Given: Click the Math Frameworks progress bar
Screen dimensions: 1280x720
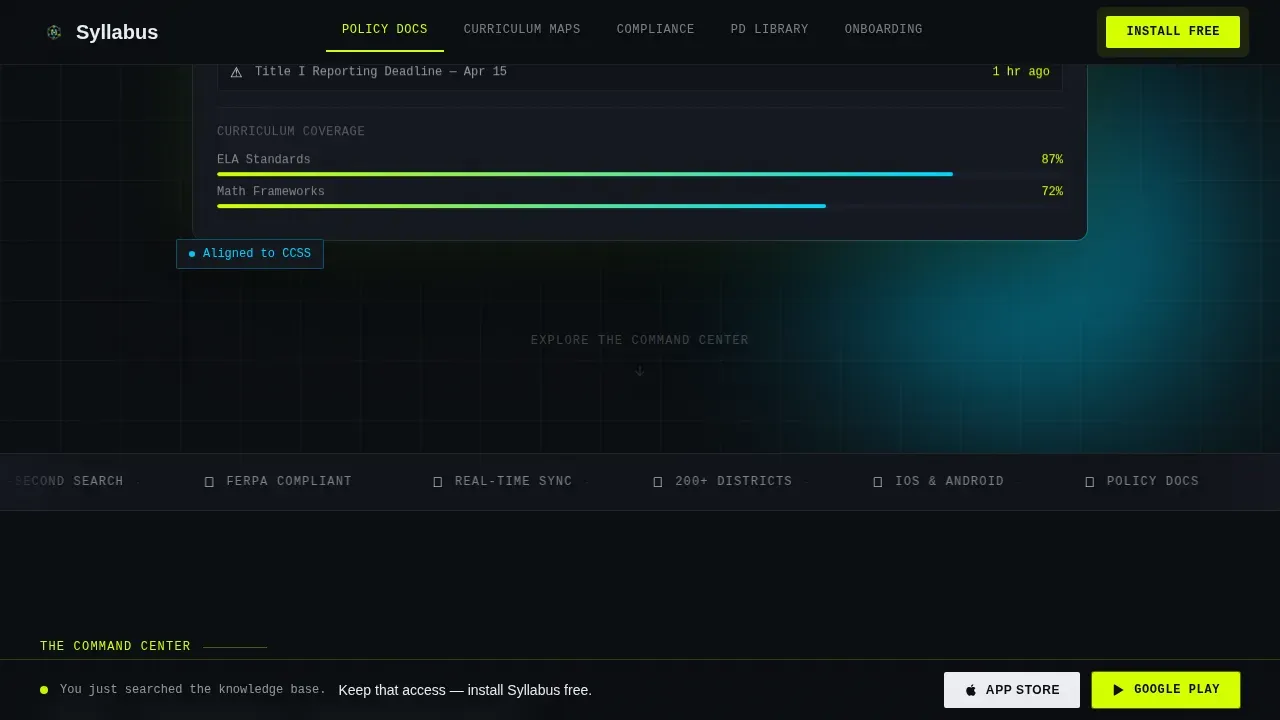Looking at the screenshot, I should click(x=640, y=206).
